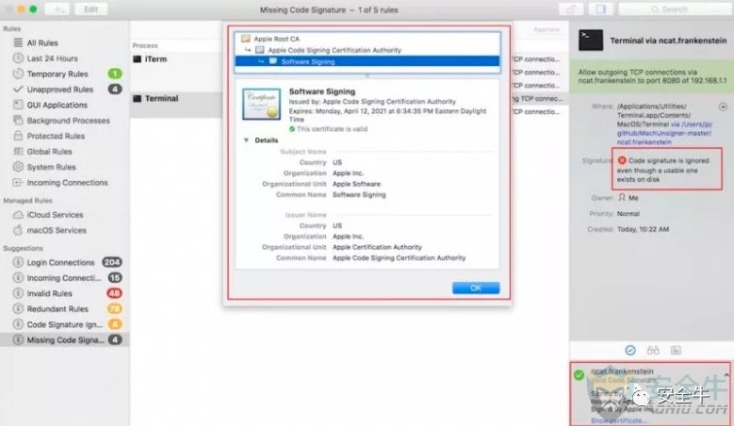The image size is (734, 426).
Task: Click the large certificate thumbnail image
Action: [x=262, y=104]
